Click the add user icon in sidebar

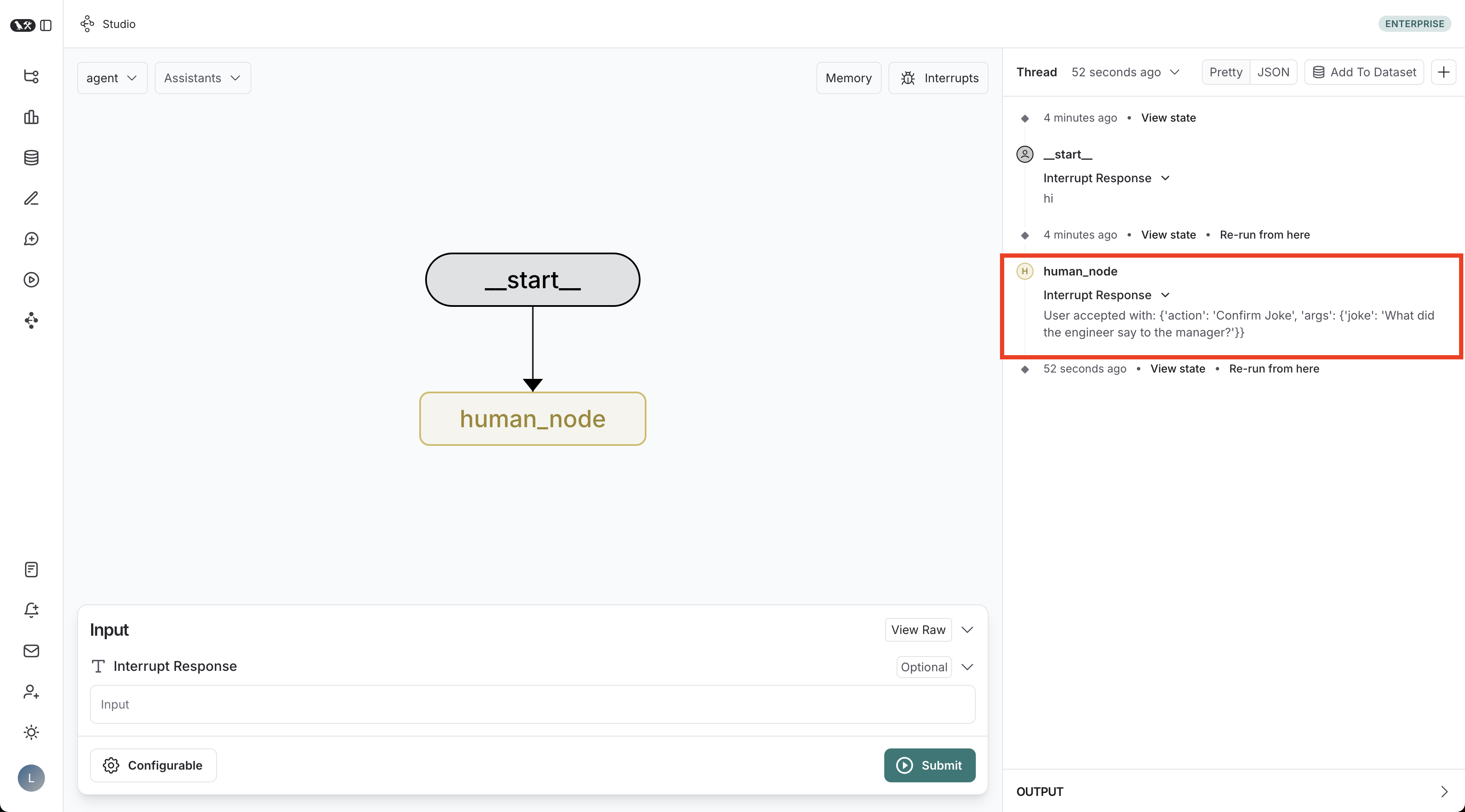pos(31,692)
